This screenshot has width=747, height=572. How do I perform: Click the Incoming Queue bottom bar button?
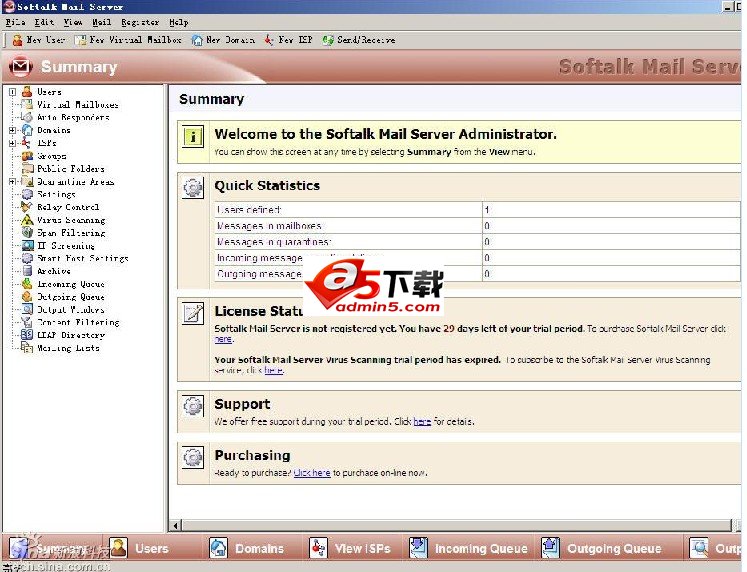(x=468, y=548)
